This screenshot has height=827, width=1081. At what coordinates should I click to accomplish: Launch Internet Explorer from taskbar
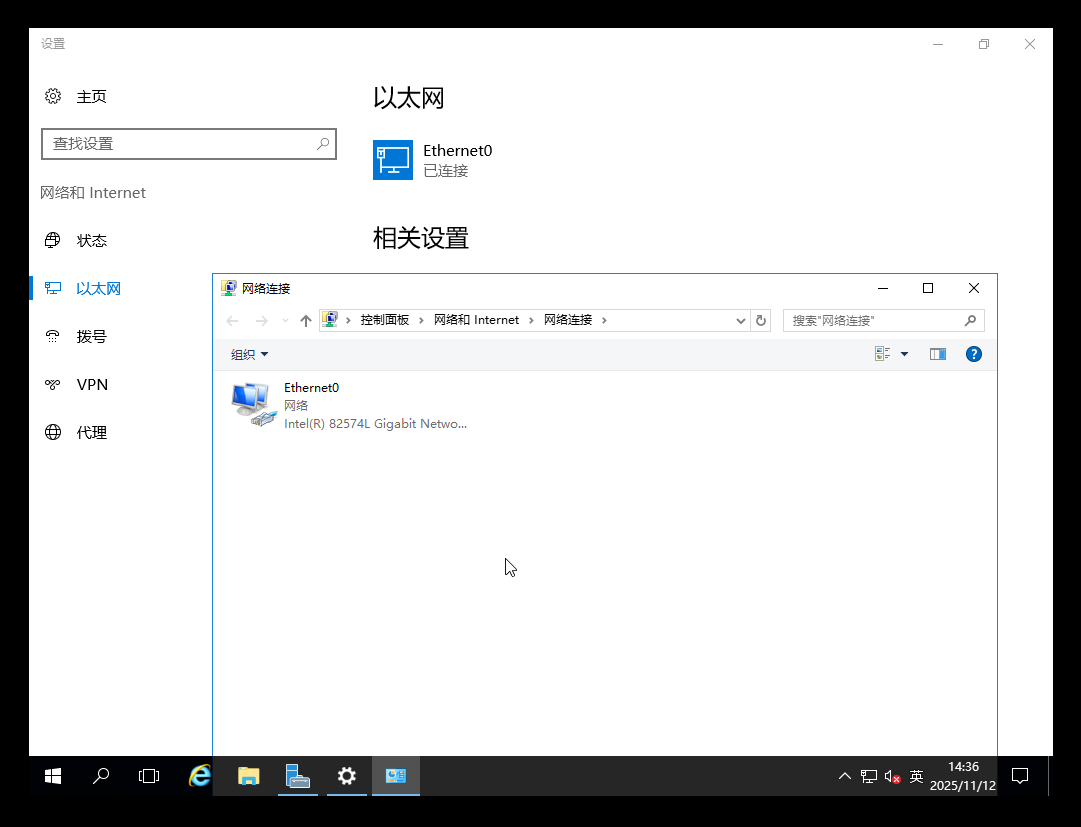(x=200, y=776)
